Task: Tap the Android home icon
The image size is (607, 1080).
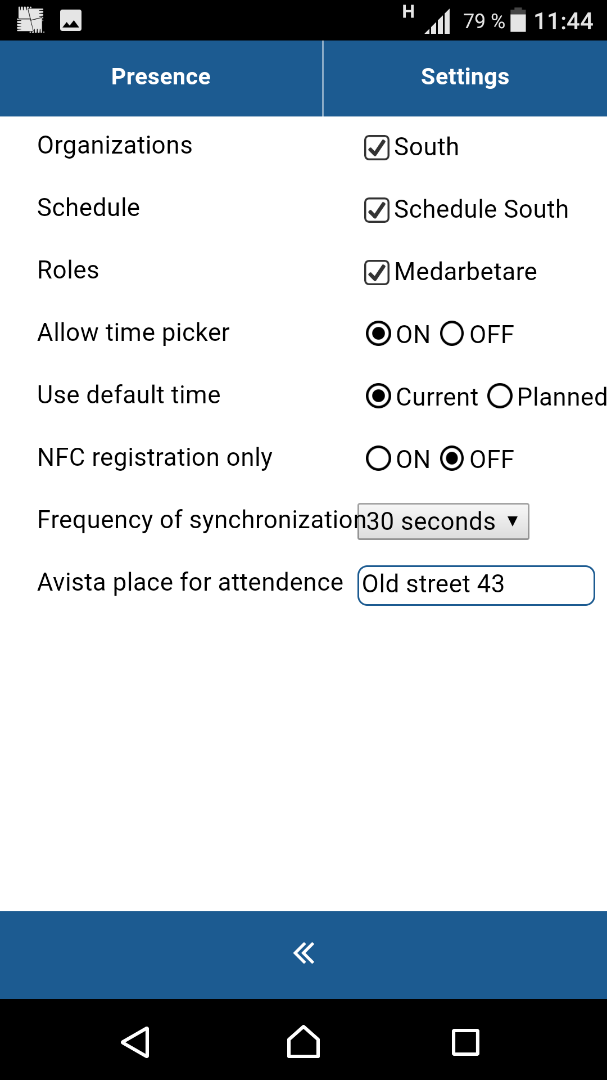Action: 303,1041
